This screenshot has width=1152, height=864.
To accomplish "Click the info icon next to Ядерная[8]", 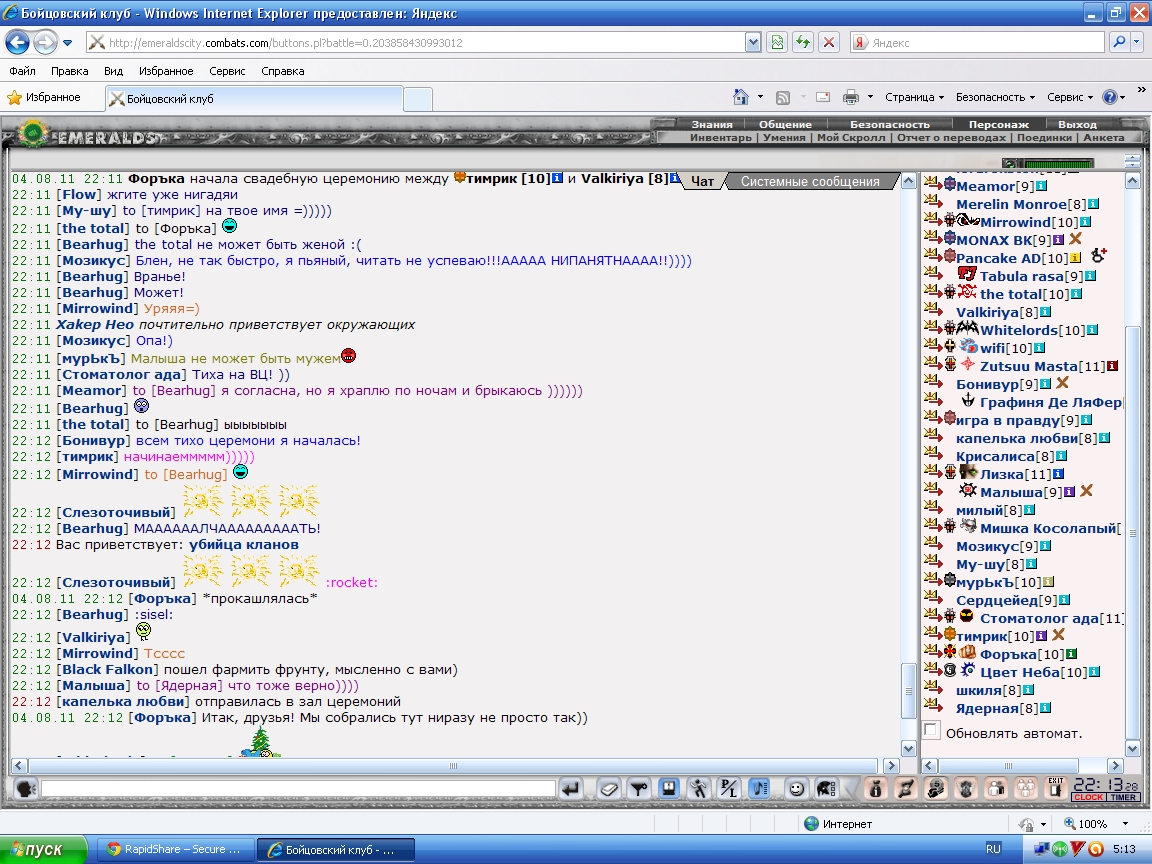I will [x=1045, y=709].
